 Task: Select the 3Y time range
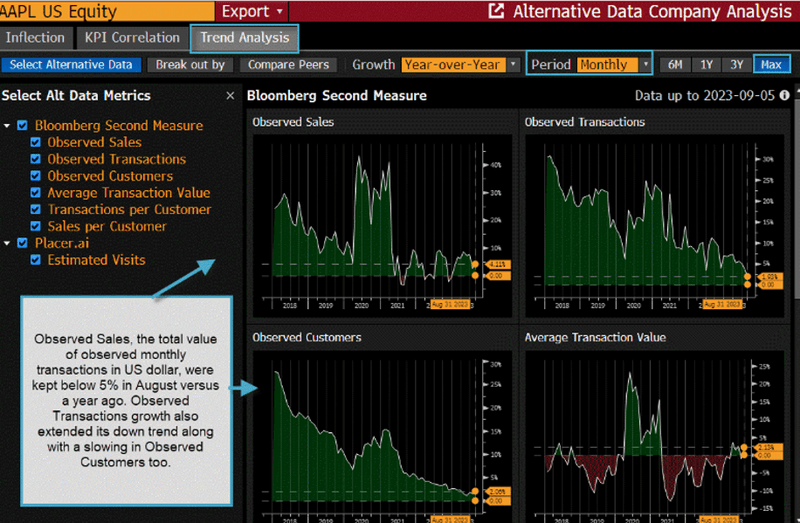[736, 65]
